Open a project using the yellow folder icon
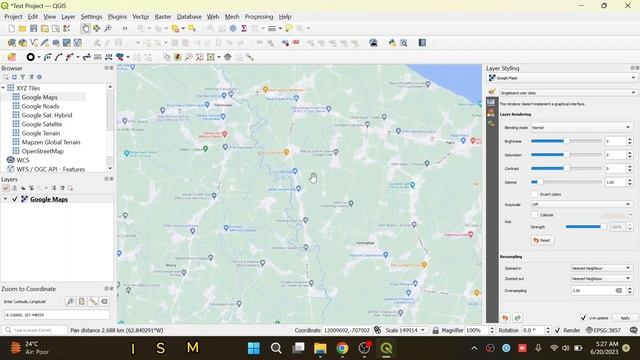640x360 pixels. point(22,28)
